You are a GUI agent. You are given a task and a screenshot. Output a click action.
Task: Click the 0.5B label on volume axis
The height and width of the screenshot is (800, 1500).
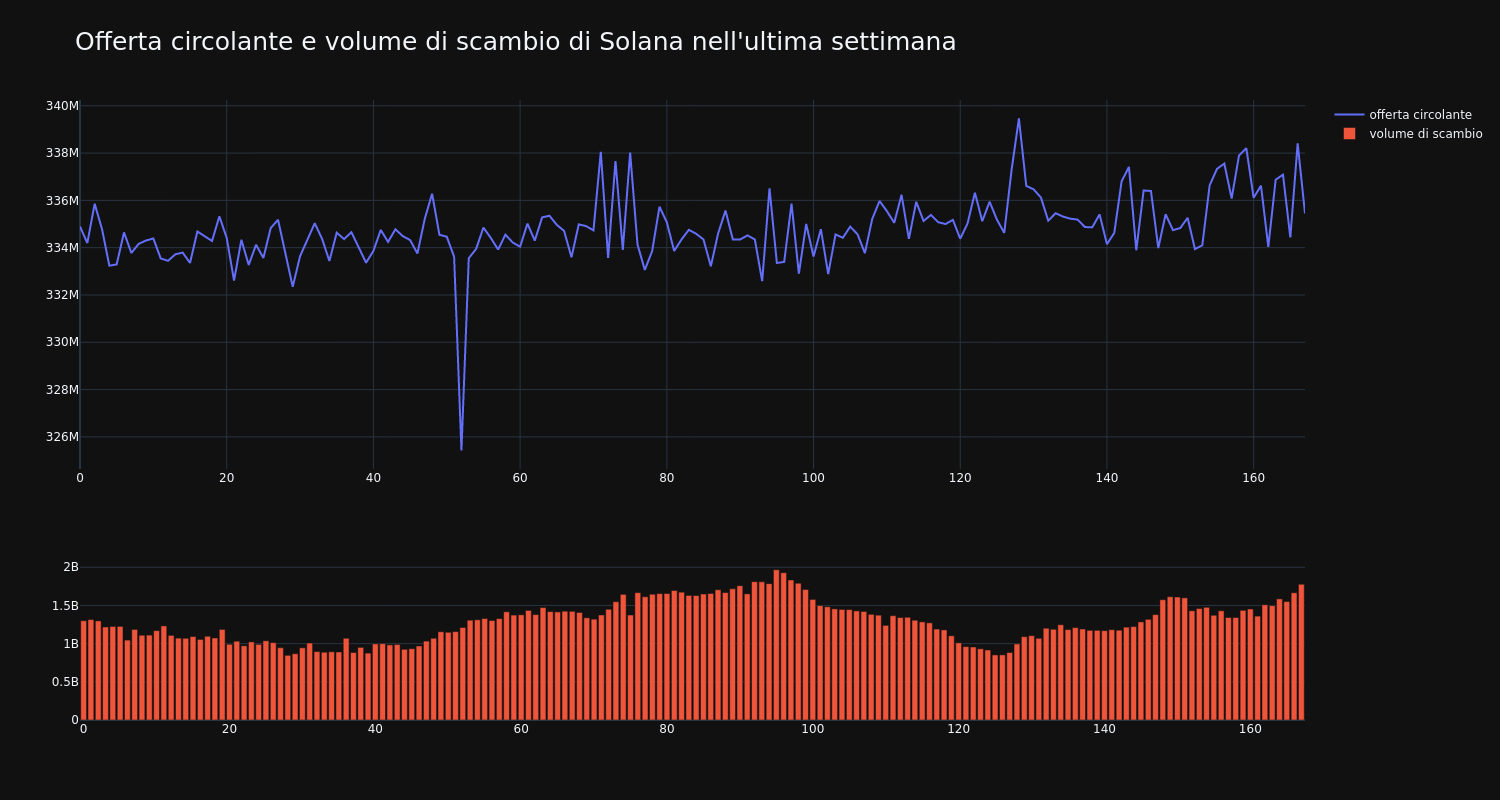[64, 682]
